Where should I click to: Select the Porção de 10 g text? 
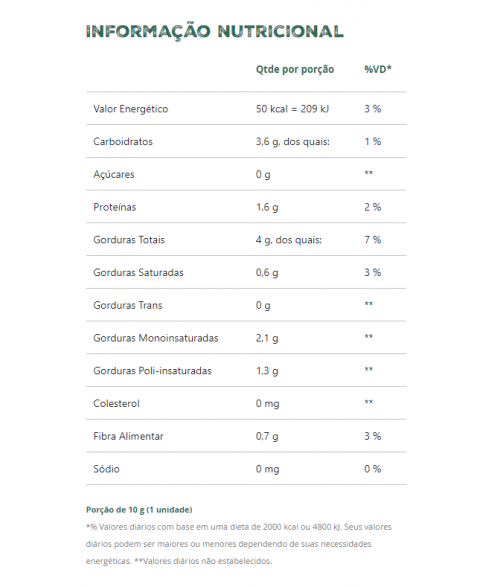pos(115,510)
